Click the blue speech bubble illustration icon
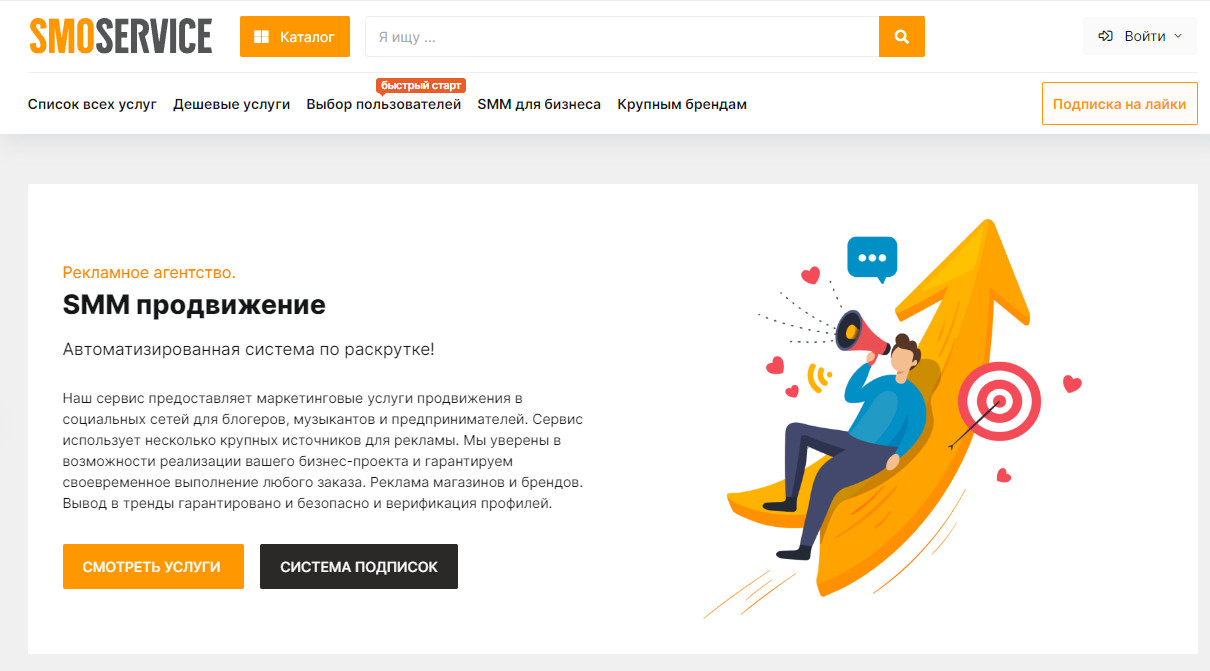The height and width of the screenshot is (671, 1210). coord(872,259)
